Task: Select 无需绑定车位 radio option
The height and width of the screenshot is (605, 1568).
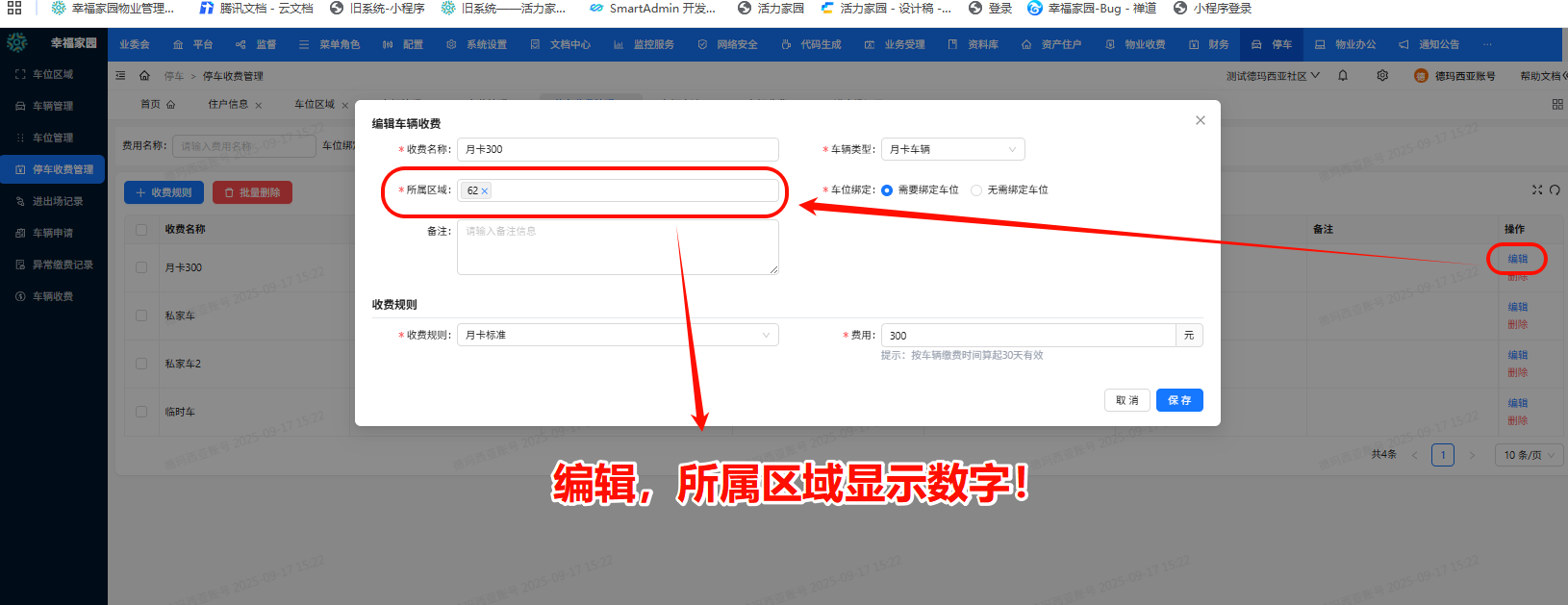Action: 976,190
